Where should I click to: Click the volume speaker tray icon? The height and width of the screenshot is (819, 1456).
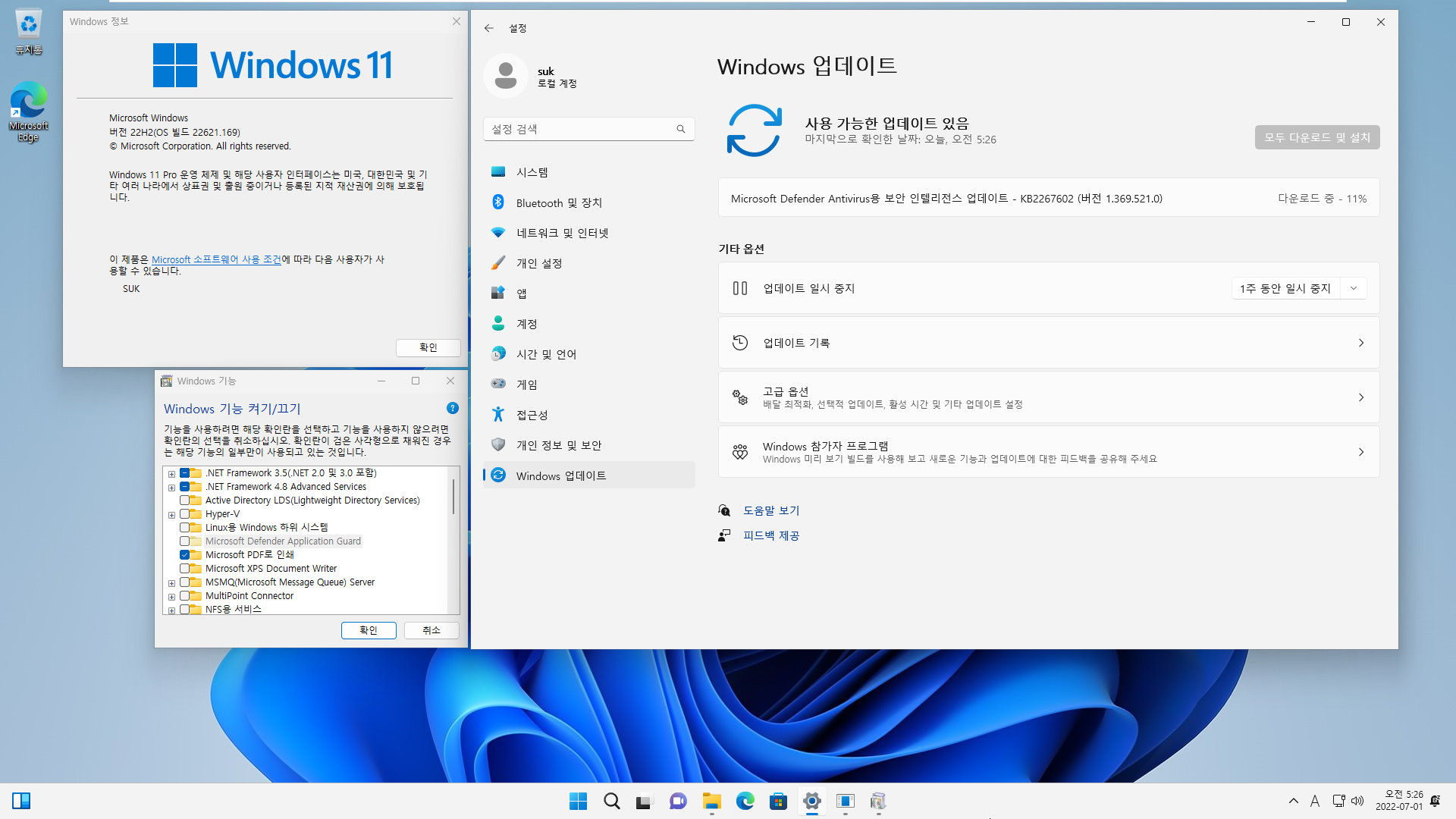coord(1357,801)
